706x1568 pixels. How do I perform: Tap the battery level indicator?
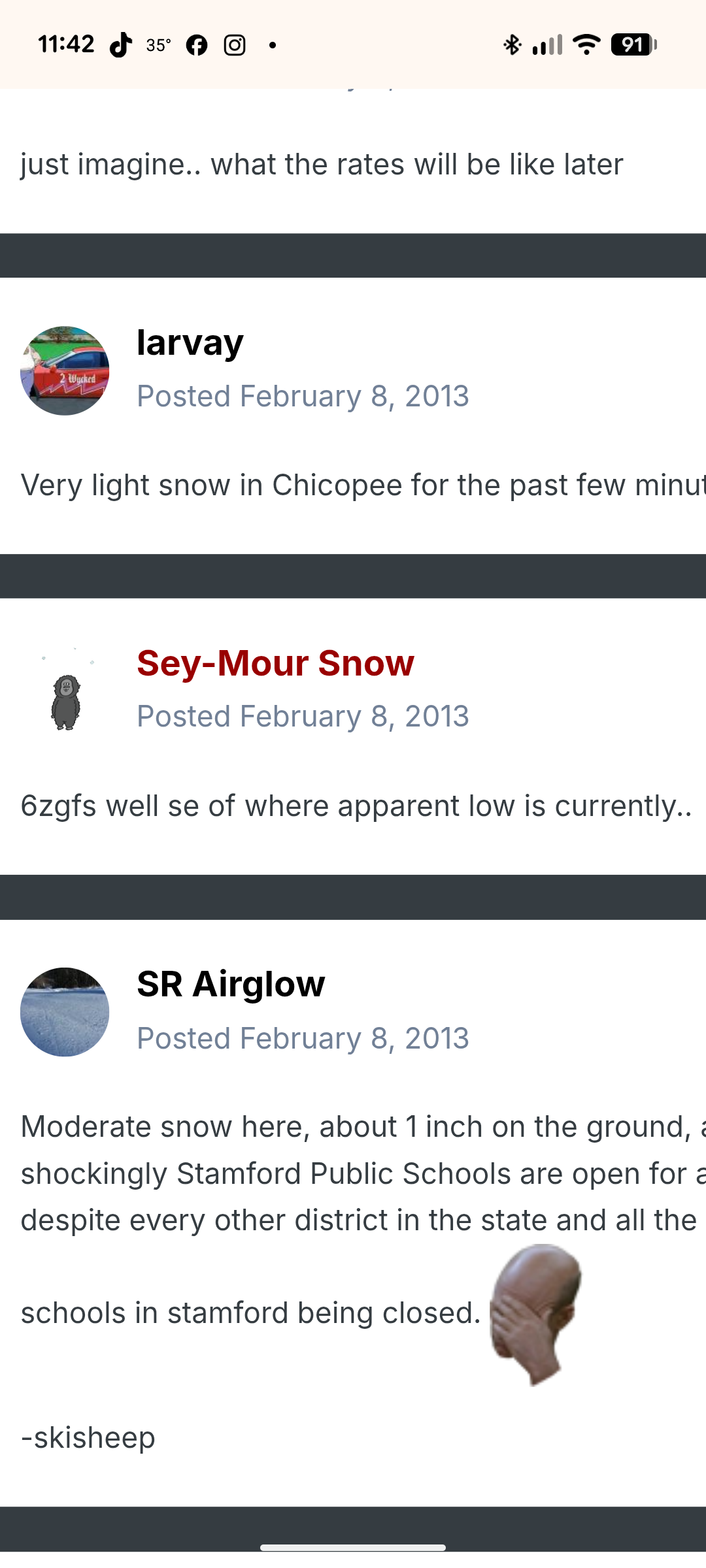tap(633, 45)
